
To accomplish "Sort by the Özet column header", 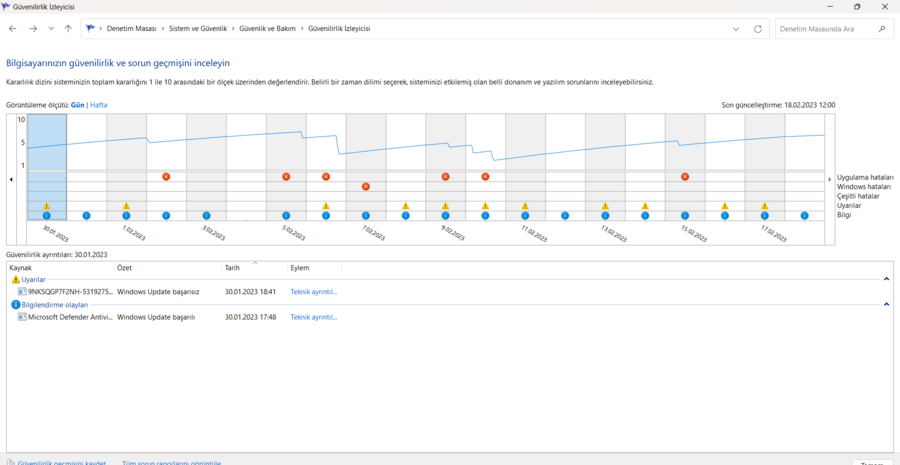I will pos(168,268).
